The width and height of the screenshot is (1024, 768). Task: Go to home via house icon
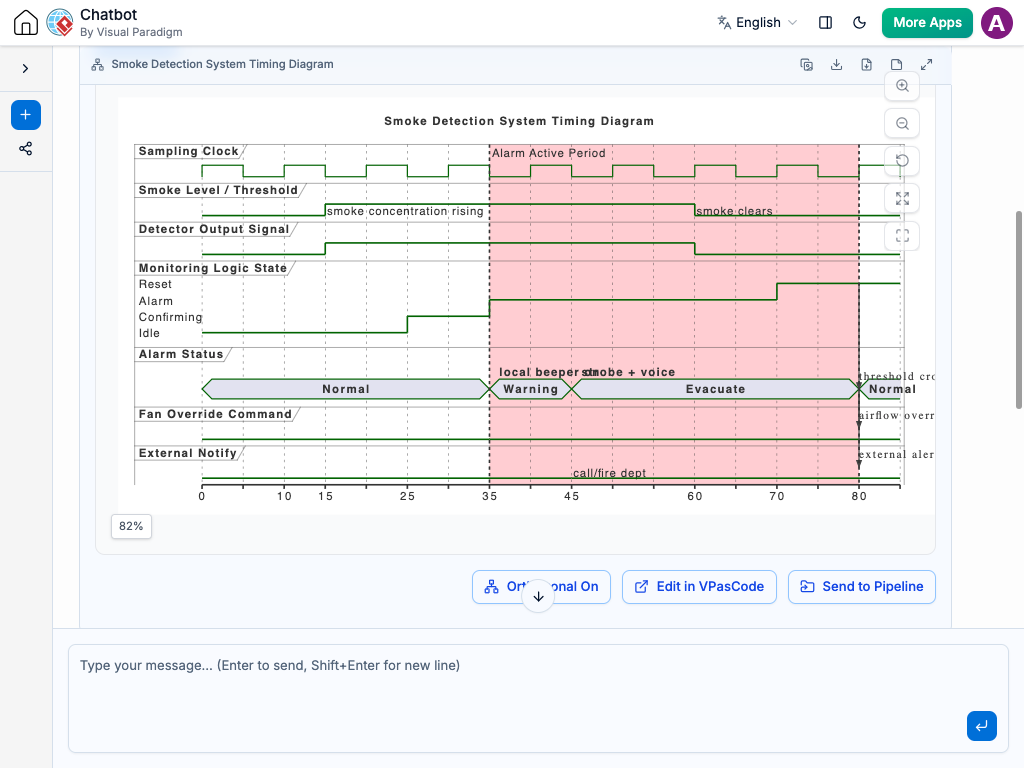(25, 22)
